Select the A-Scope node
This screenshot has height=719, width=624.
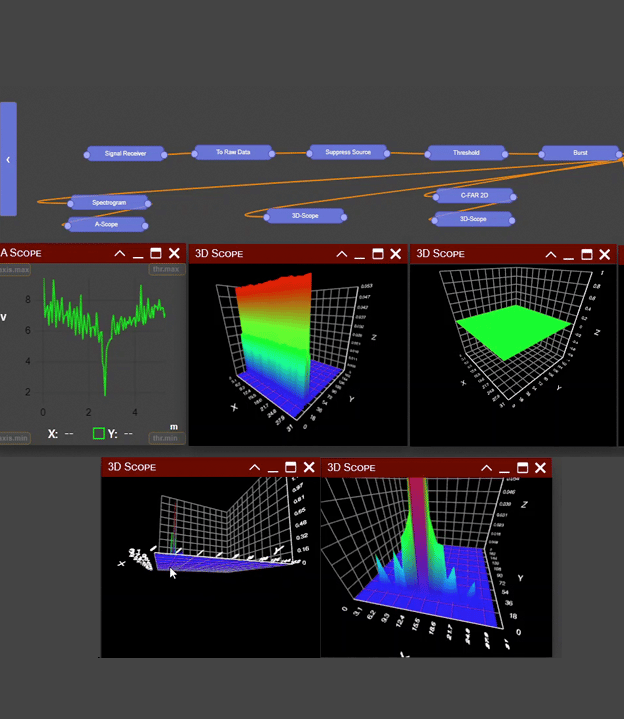[x=106, y=224]
